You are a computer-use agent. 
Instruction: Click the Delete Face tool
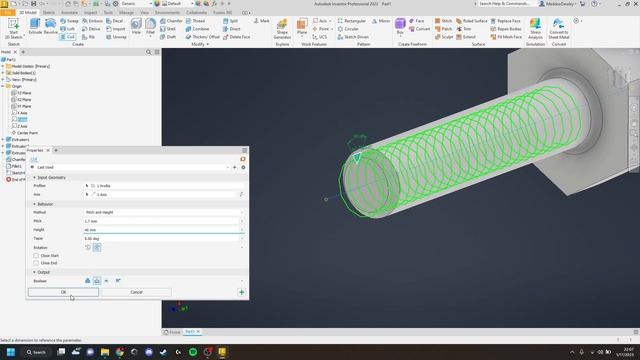(x=237, y=37)
